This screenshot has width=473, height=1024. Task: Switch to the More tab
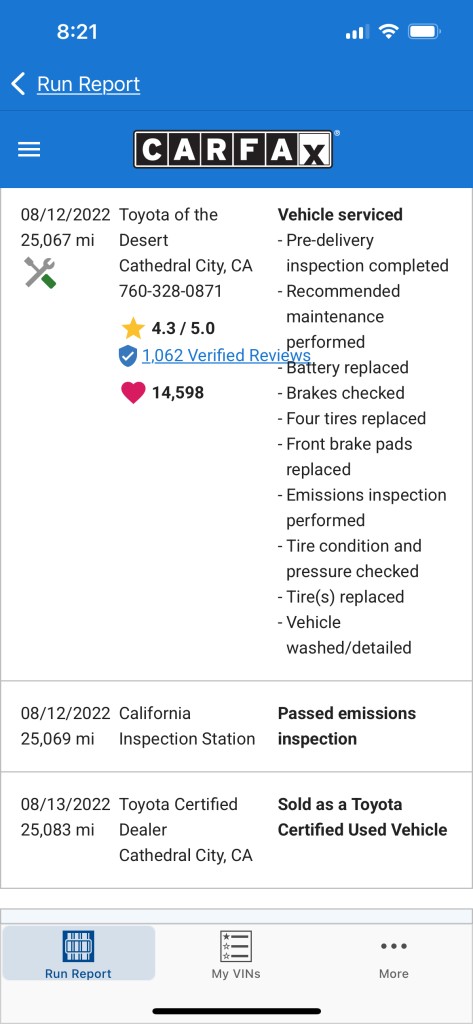click(x=394, y=955)
